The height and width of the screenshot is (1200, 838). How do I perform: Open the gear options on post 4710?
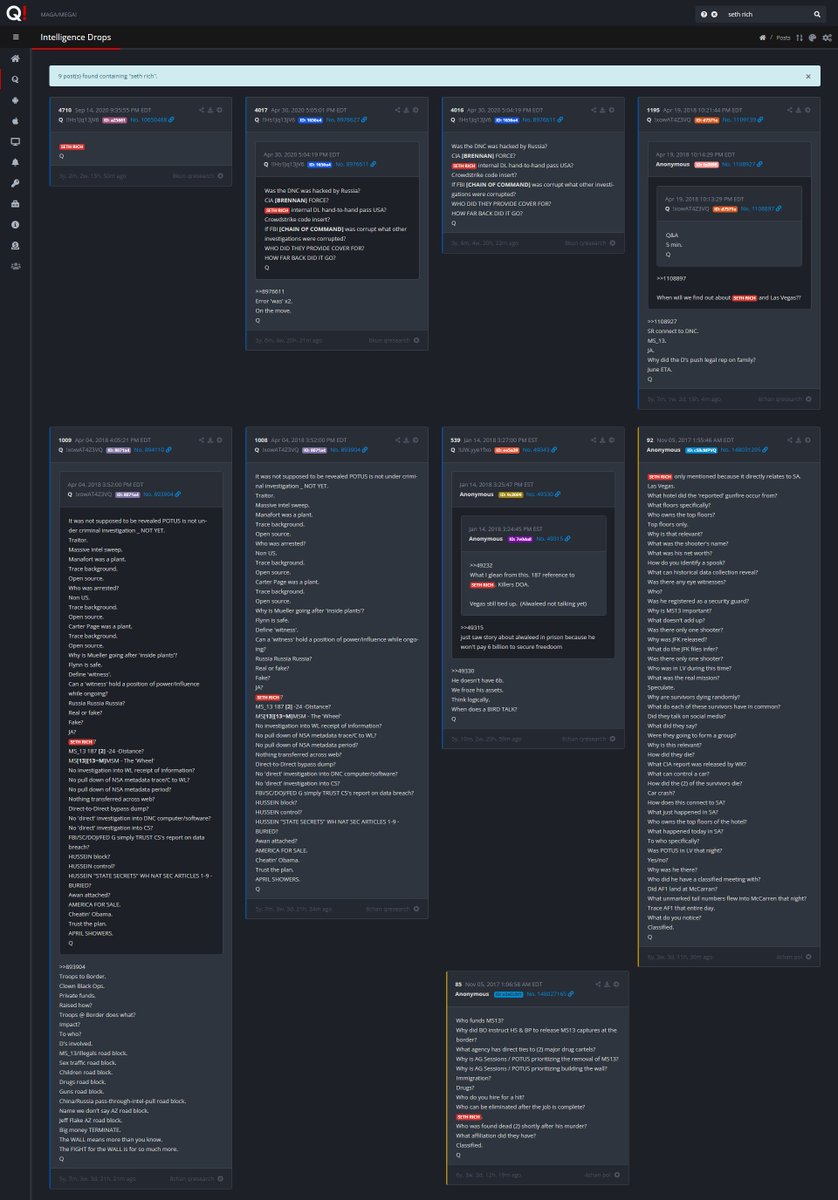219,109
